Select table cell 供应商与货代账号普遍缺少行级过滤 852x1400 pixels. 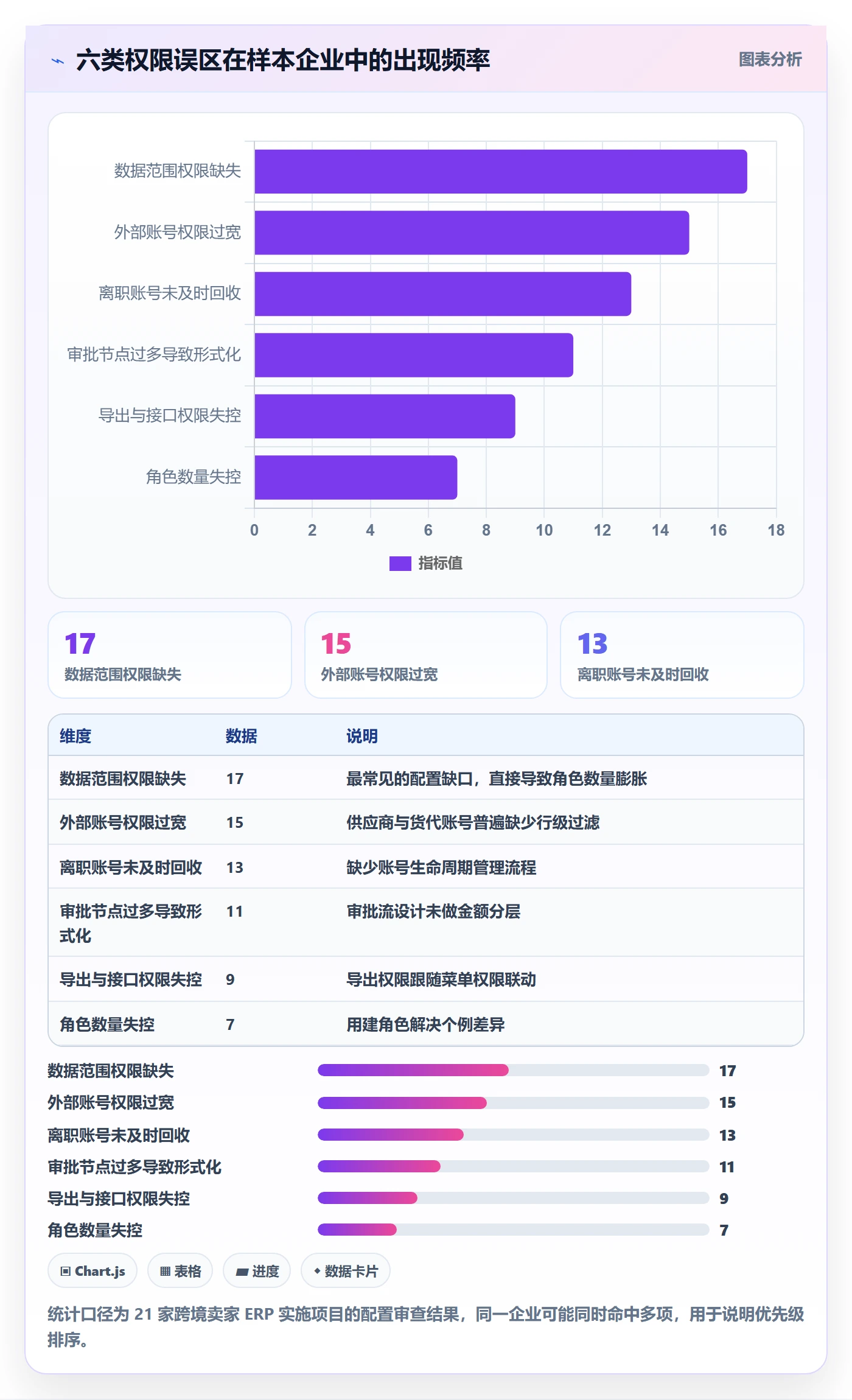[x=473, y=823]
